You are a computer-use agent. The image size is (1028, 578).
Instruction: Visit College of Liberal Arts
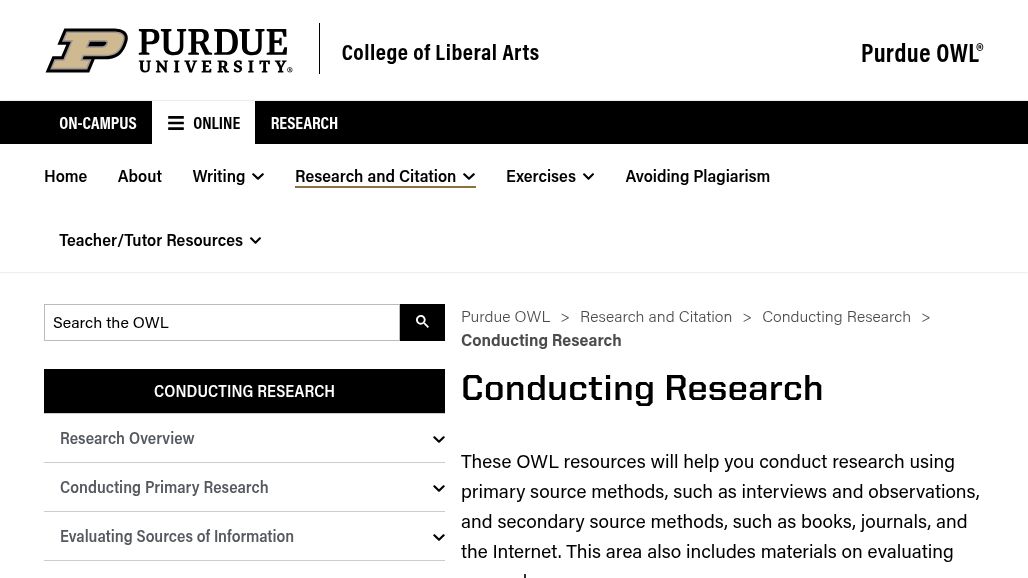(440, 51)
